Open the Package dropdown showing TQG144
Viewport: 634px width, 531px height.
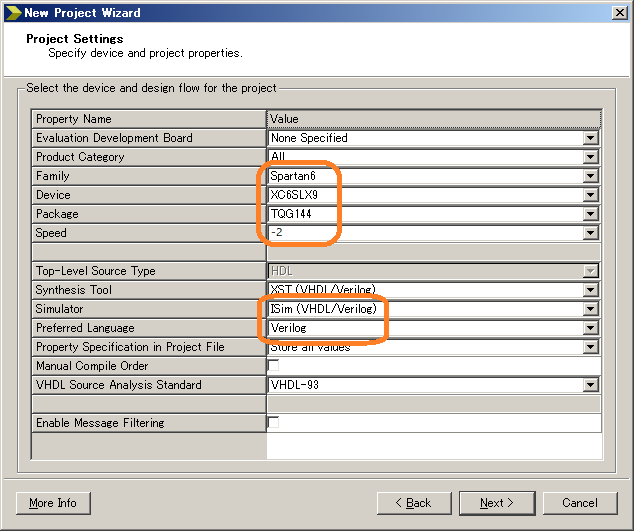590,214
